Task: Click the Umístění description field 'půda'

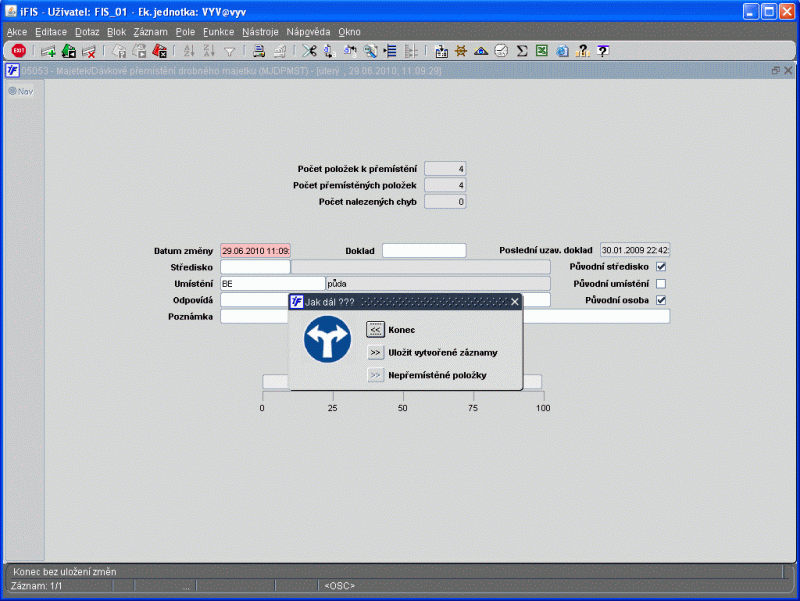Action: (438, 284)
